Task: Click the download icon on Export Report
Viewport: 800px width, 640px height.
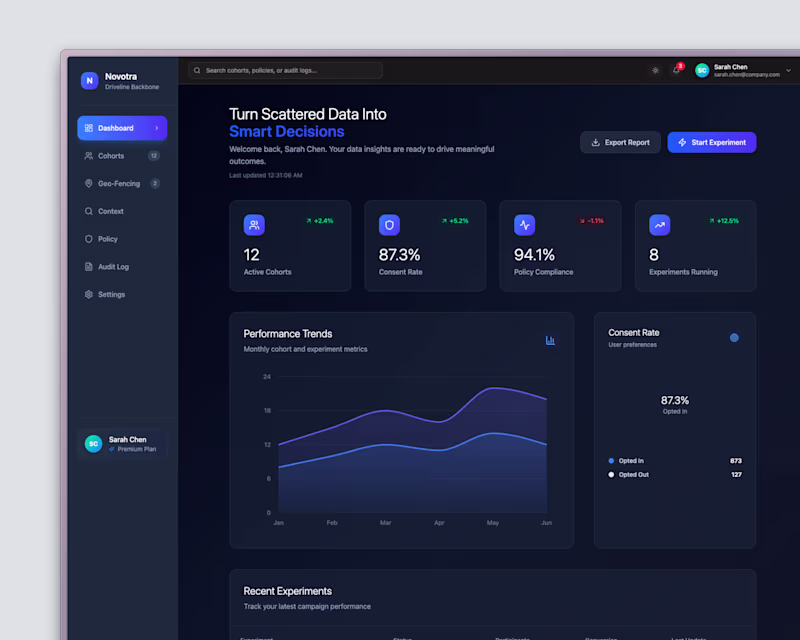Action: pyautogui.click(x=595, y=142)
